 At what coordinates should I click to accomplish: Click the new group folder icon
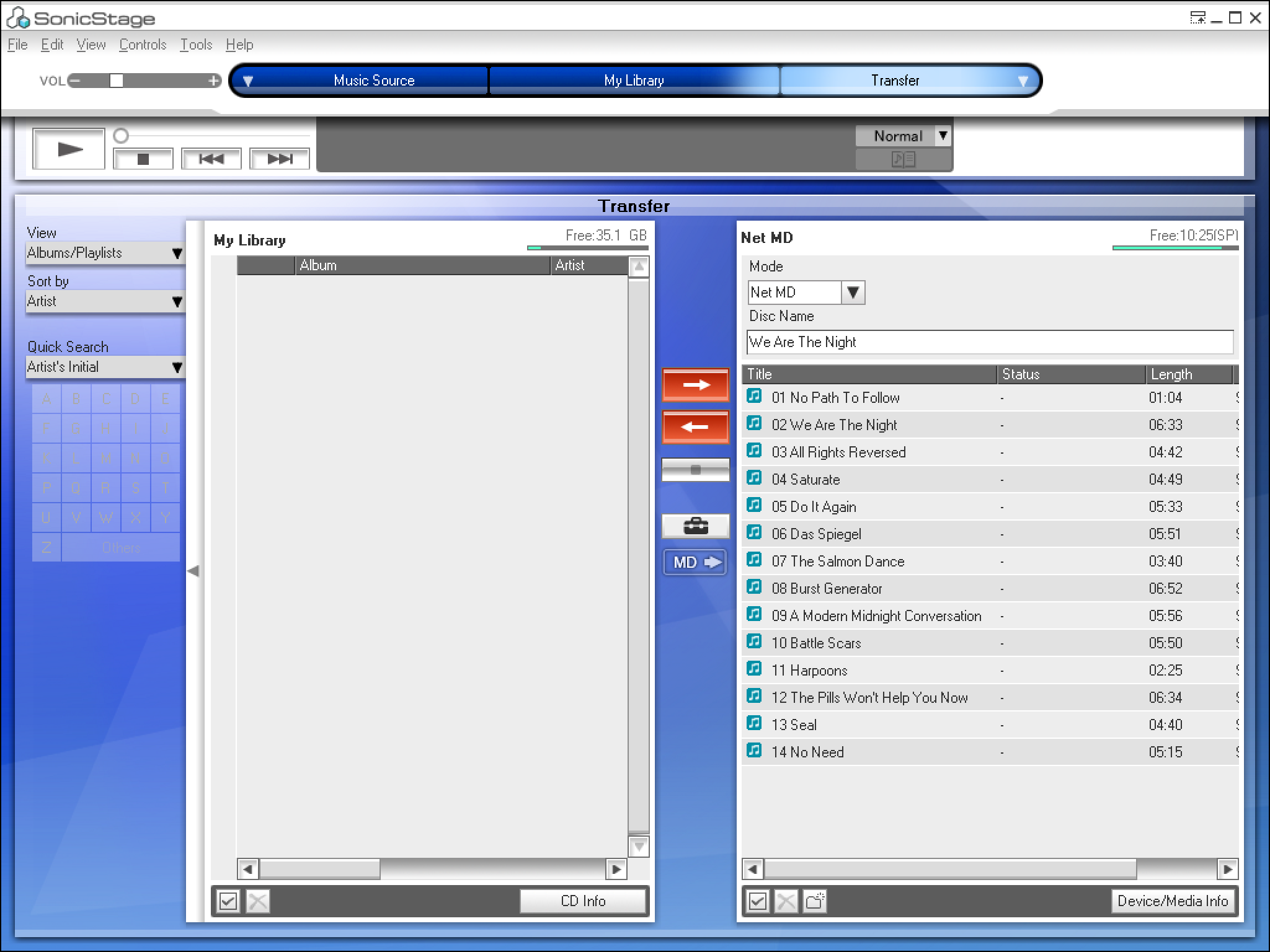(815, 901)
